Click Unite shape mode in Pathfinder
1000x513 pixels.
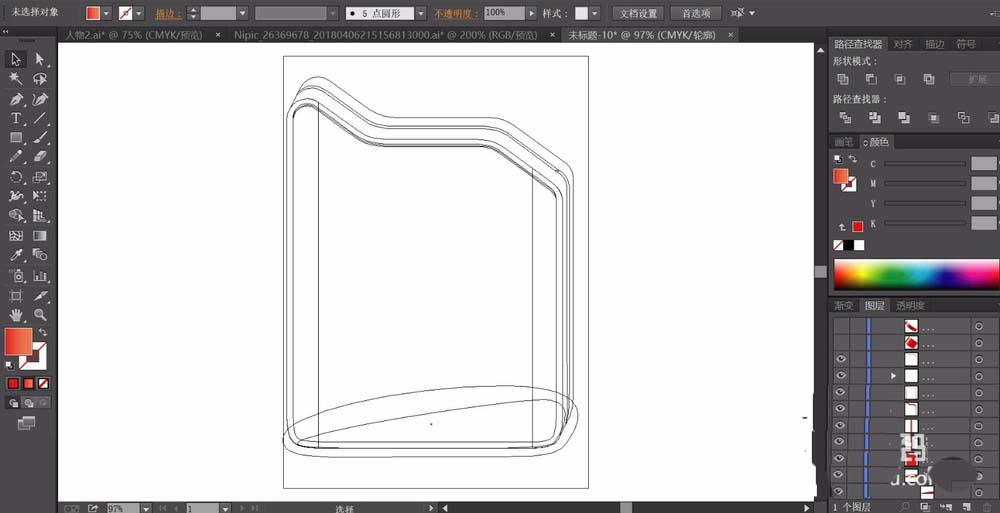(x=842, y=79)
